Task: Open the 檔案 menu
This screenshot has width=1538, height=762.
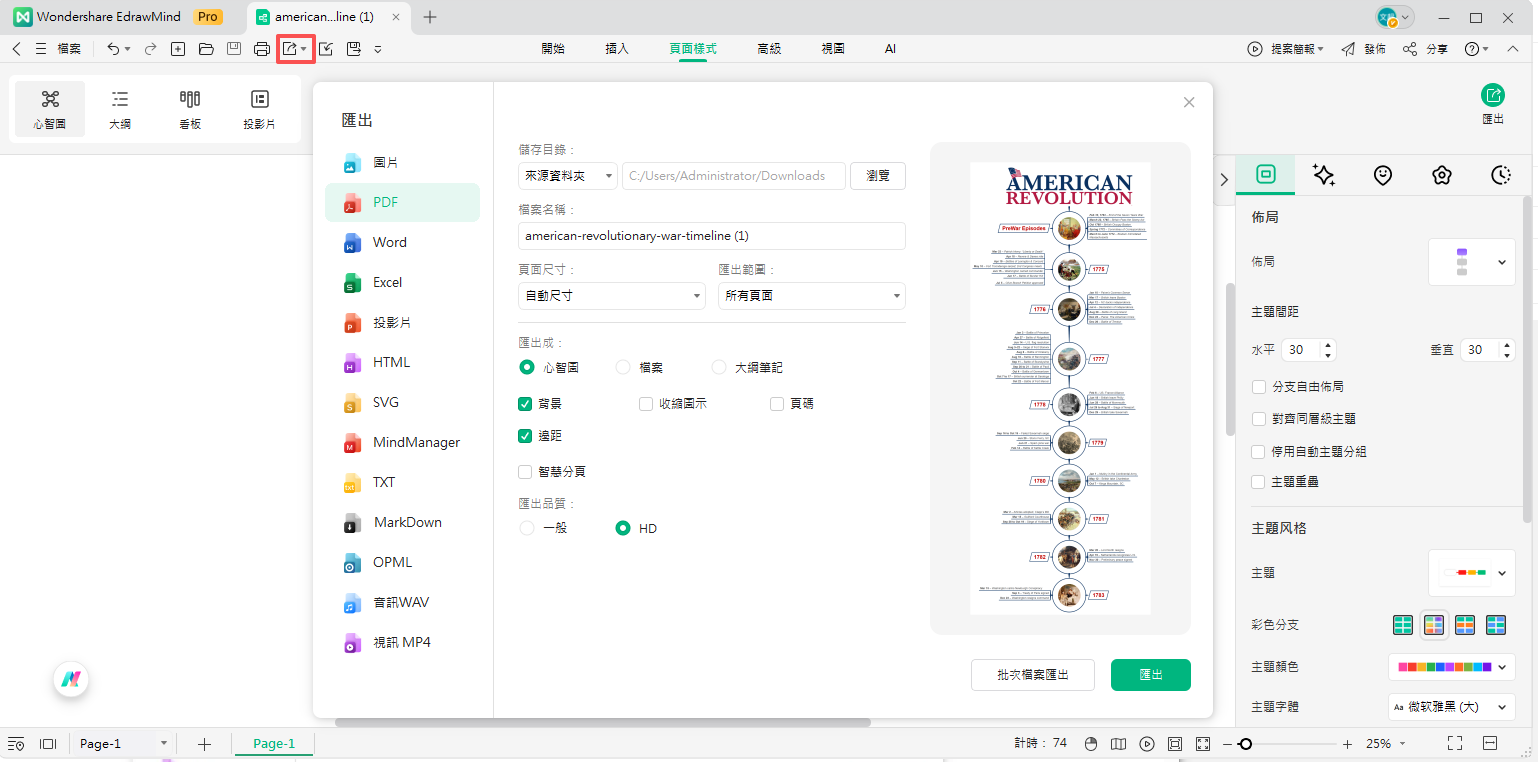Action: [x=68, y=47]
